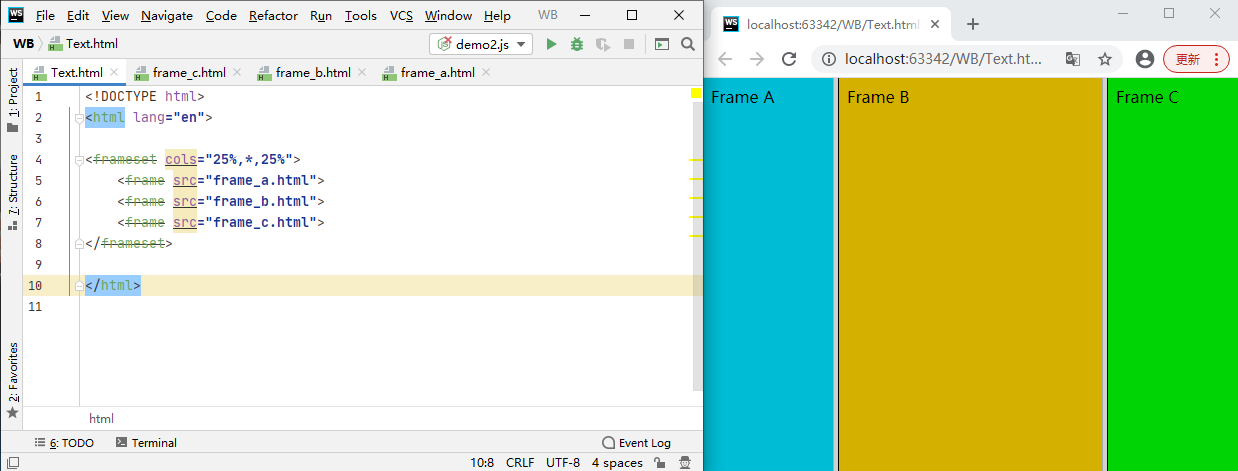The width and height of the screenshot is (1238, 471).
Task: Start debugging with the green bug icon
Action: point(576,44)
